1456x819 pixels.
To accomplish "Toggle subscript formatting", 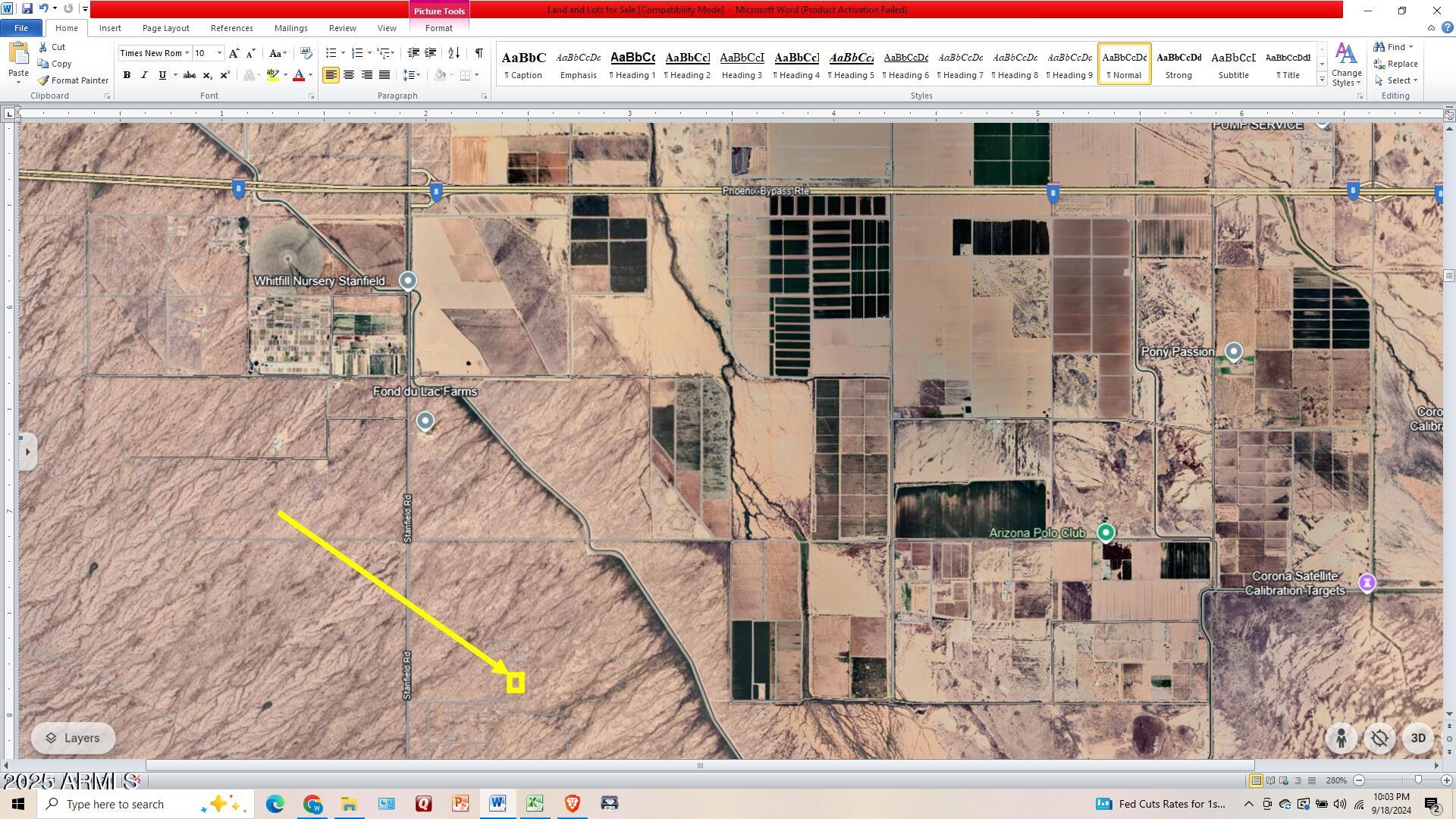I will pyautogui.click(x=207, y=75).
